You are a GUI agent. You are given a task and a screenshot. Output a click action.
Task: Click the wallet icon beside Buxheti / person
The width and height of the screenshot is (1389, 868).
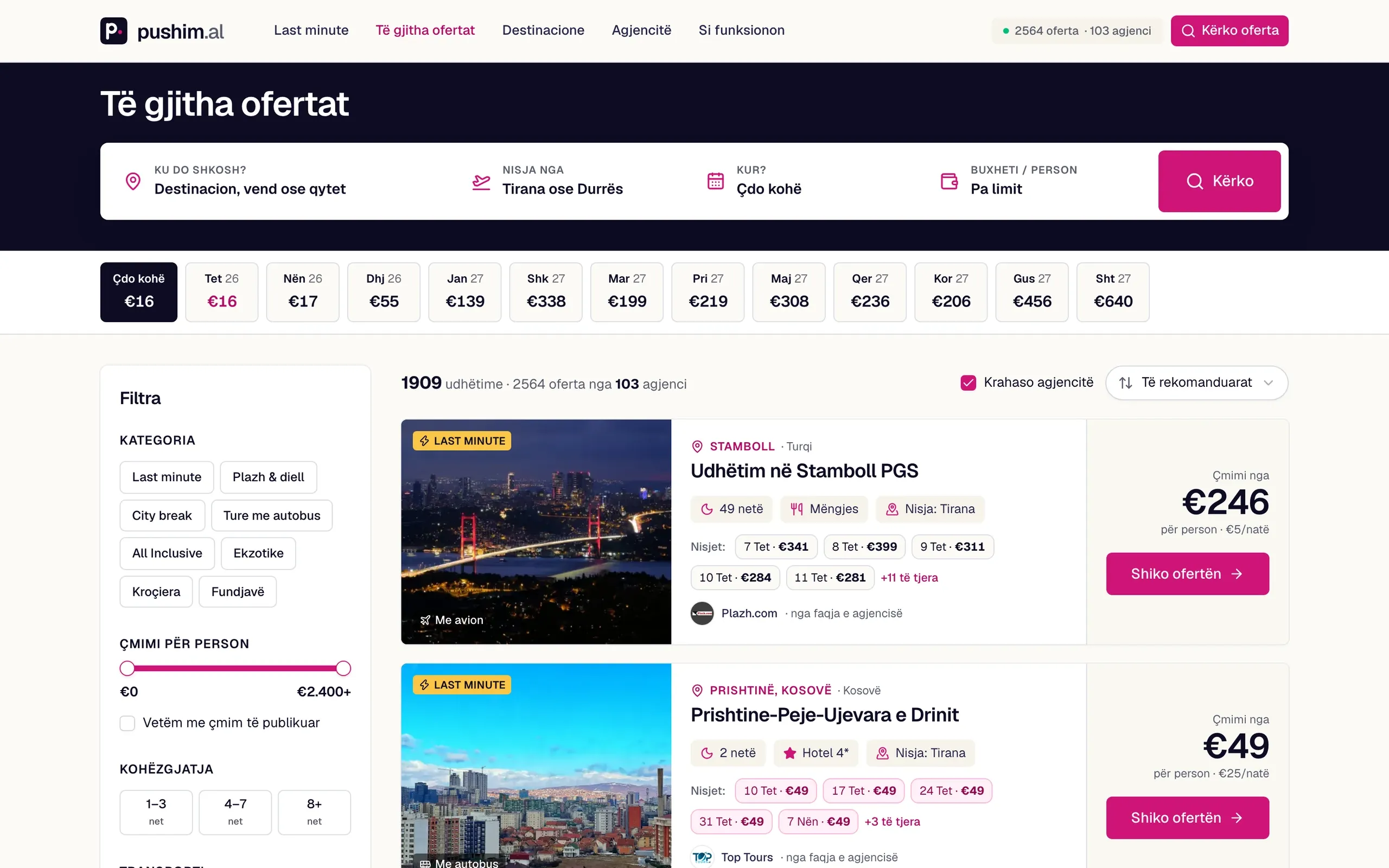click(950, 181)
